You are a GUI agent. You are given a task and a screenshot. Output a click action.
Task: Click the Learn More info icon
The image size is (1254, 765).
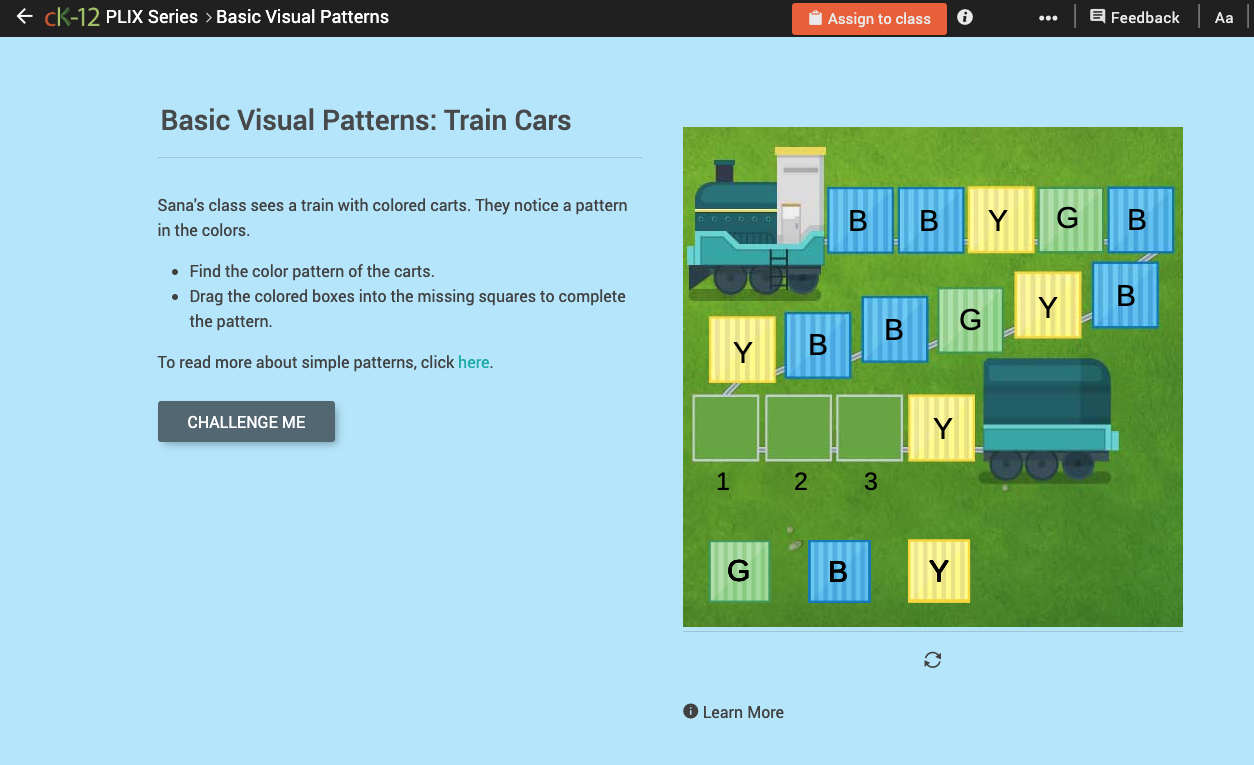pyautogui.click(x=689, y=711)
